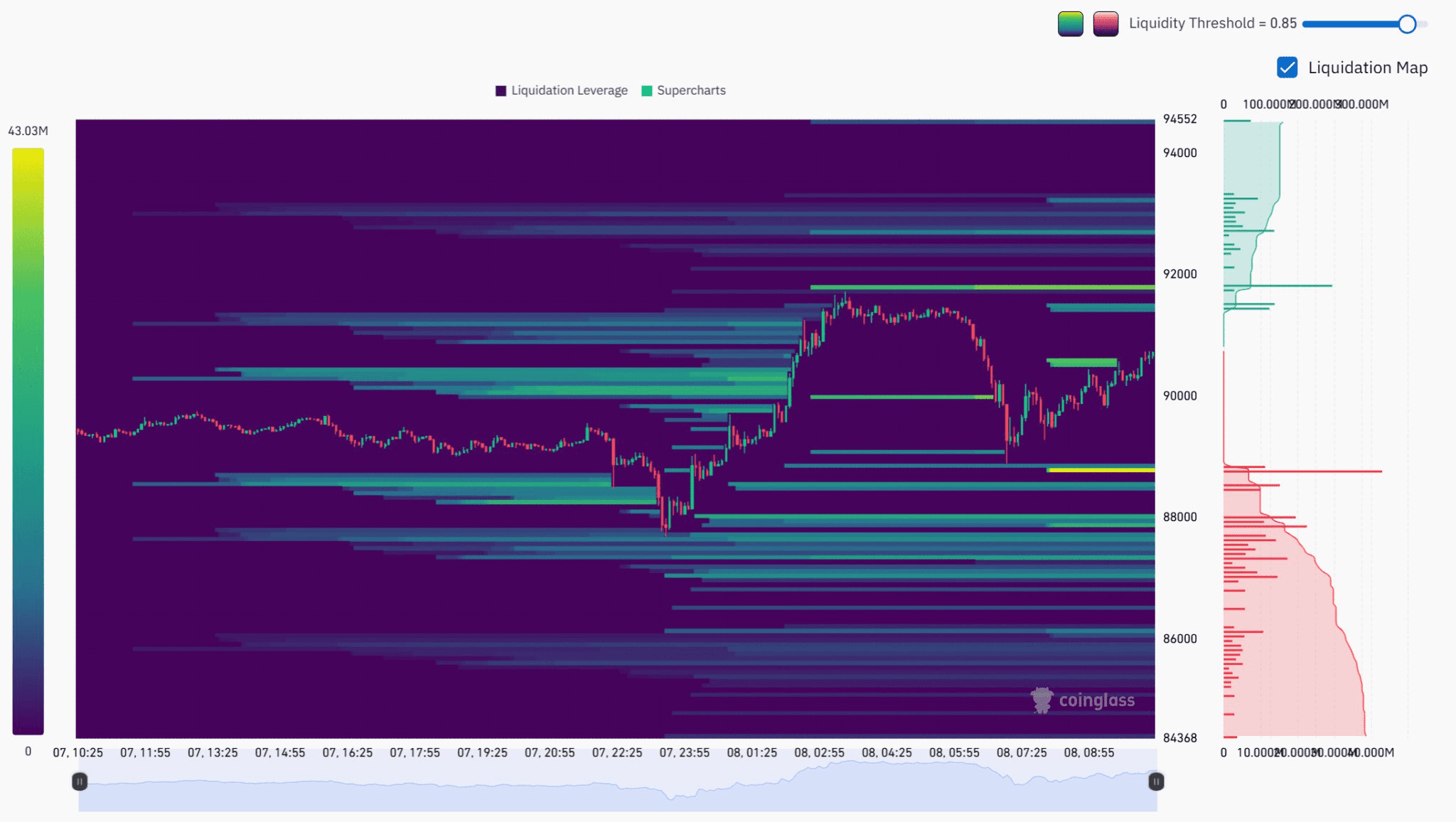Click the left handle of time range selector
Screen dimensions: 1456x822
click(80, 781)
